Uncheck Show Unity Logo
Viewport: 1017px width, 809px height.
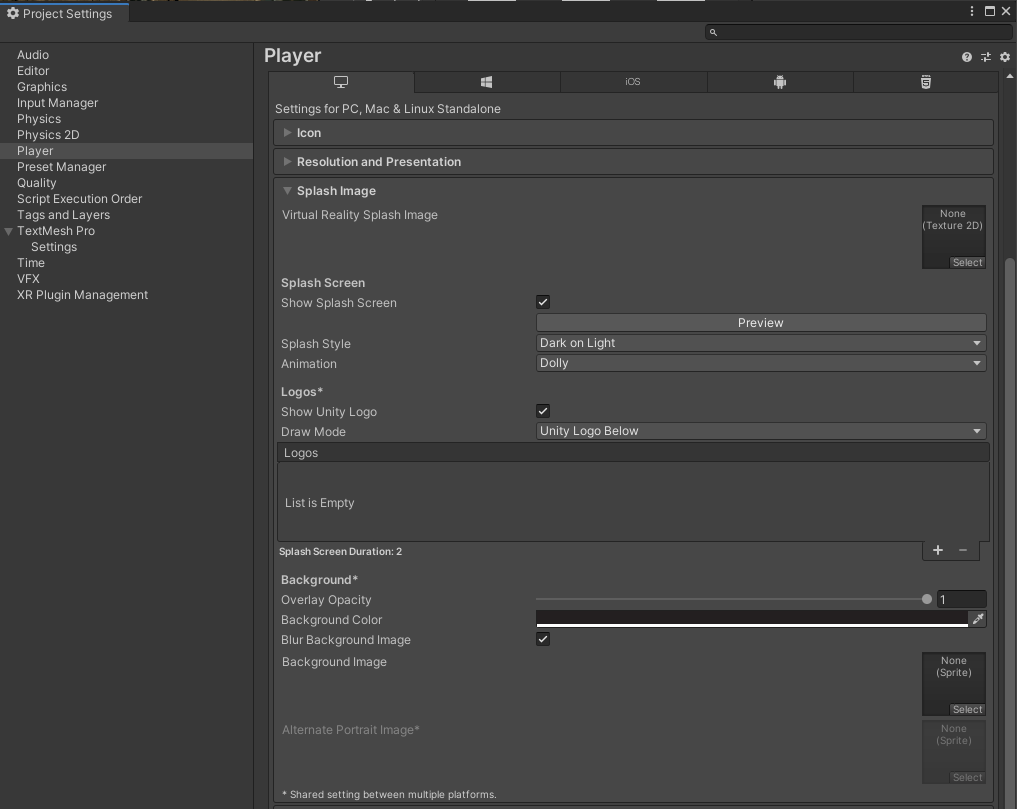click(543, 411)
